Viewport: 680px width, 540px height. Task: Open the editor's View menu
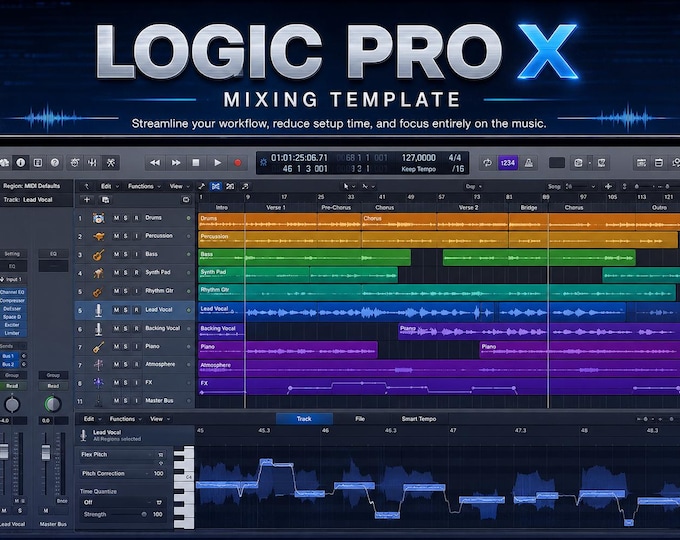(160, 419)
